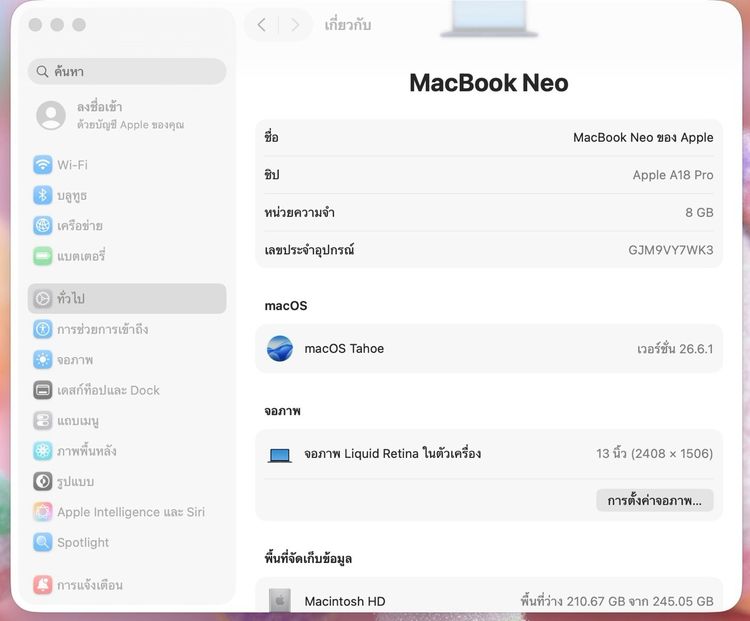Open Apple Intelligence และ Siri icon
This screenshot has height=621, width=750.
point(43,512)
